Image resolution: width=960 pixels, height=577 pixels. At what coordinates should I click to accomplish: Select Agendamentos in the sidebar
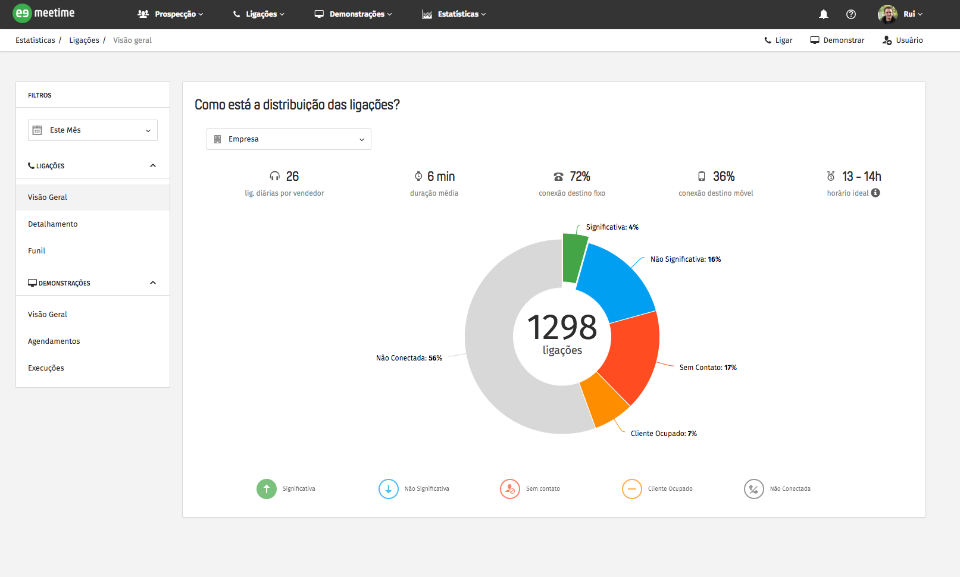tap(54, 341)
